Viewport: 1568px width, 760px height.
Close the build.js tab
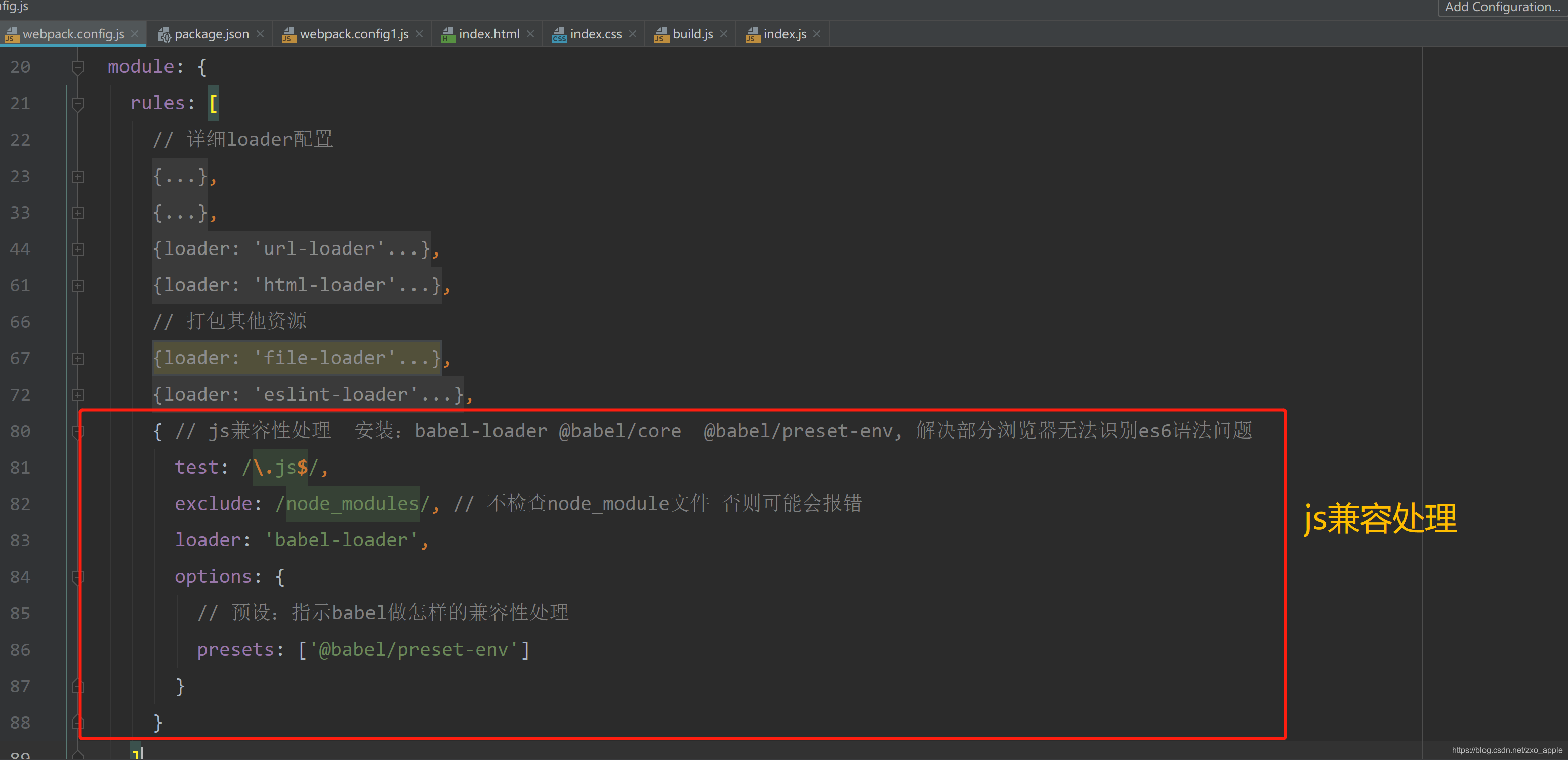coord(724,34)
